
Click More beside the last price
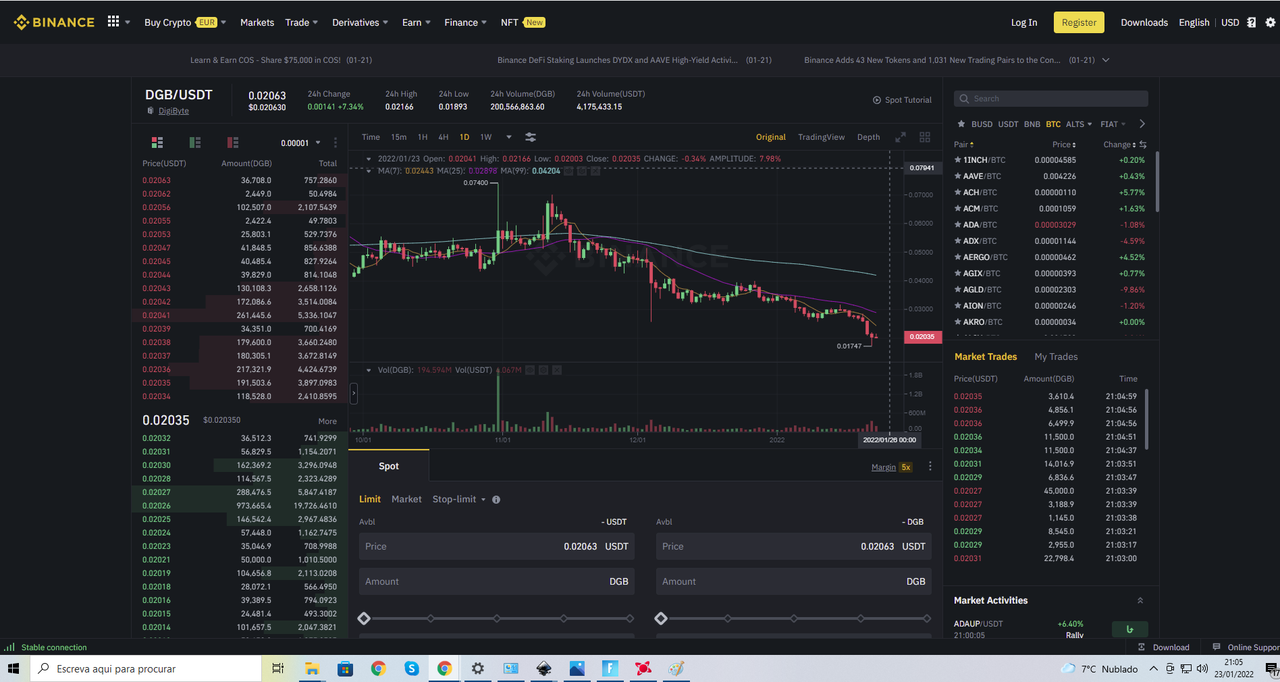click(x=328, y=421)
